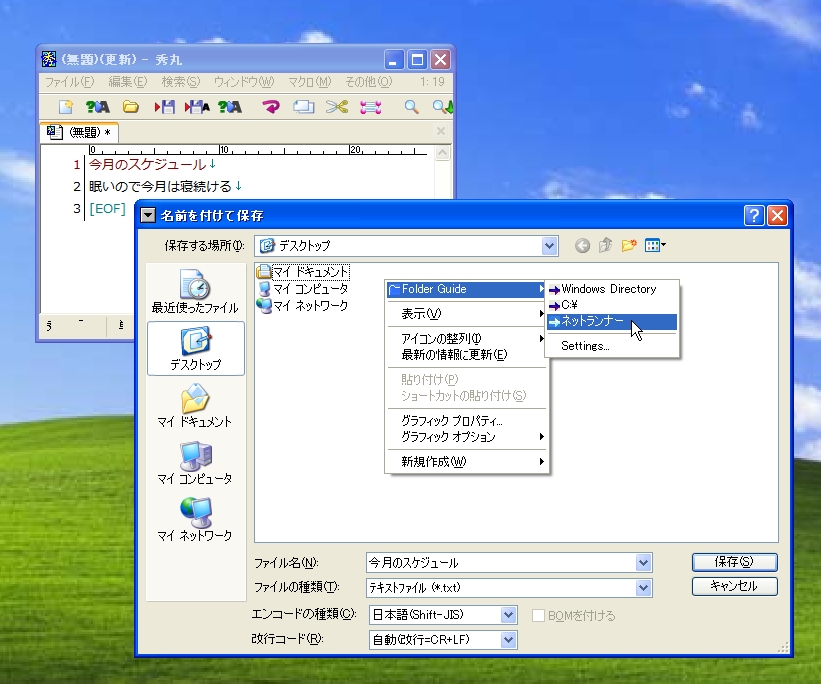
Task: Click the ファイル名 text input field
Action: [501, 563]
